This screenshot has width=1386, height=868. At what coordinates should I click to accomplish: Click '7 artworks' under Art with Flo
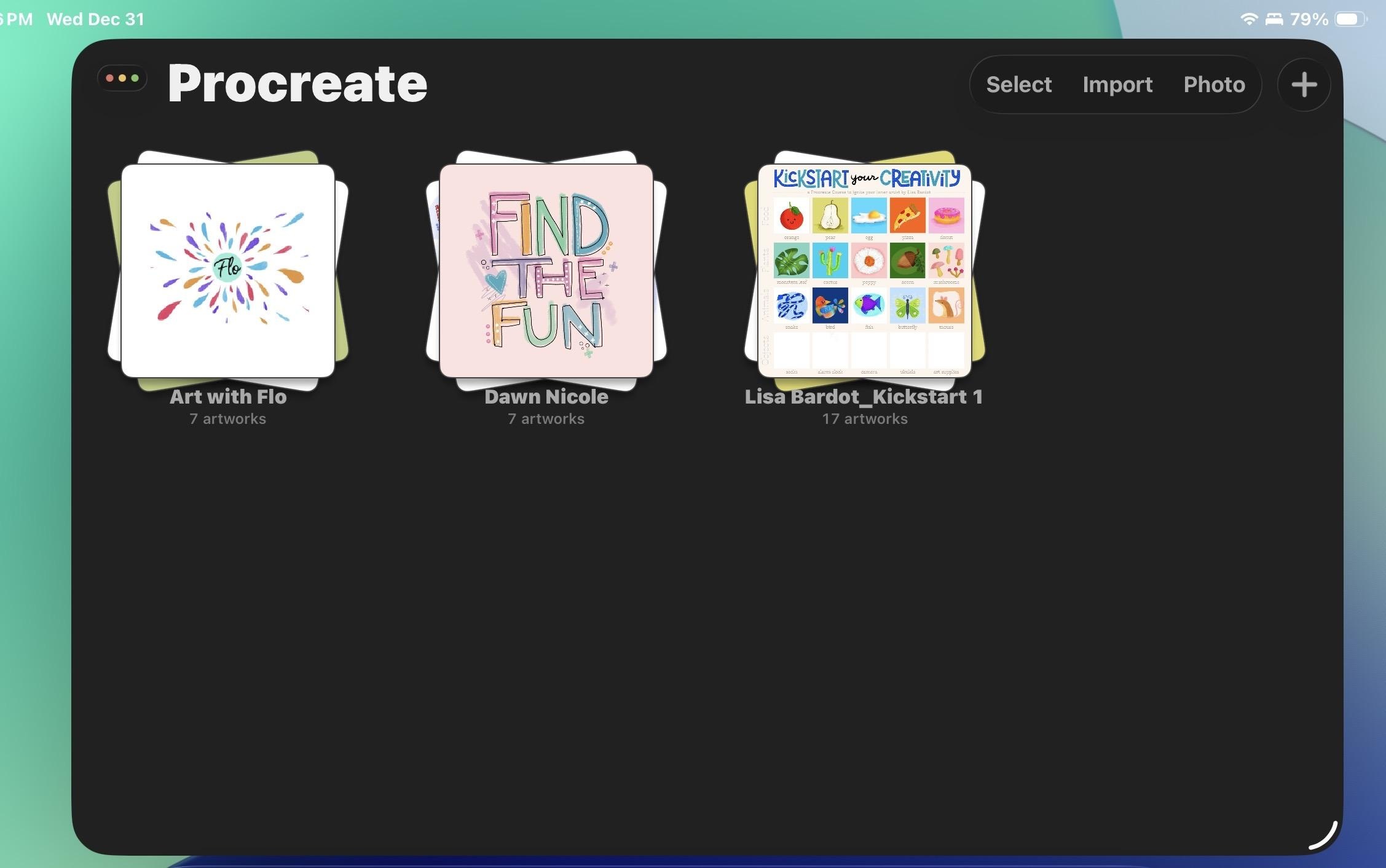click(x=228, y=419)
